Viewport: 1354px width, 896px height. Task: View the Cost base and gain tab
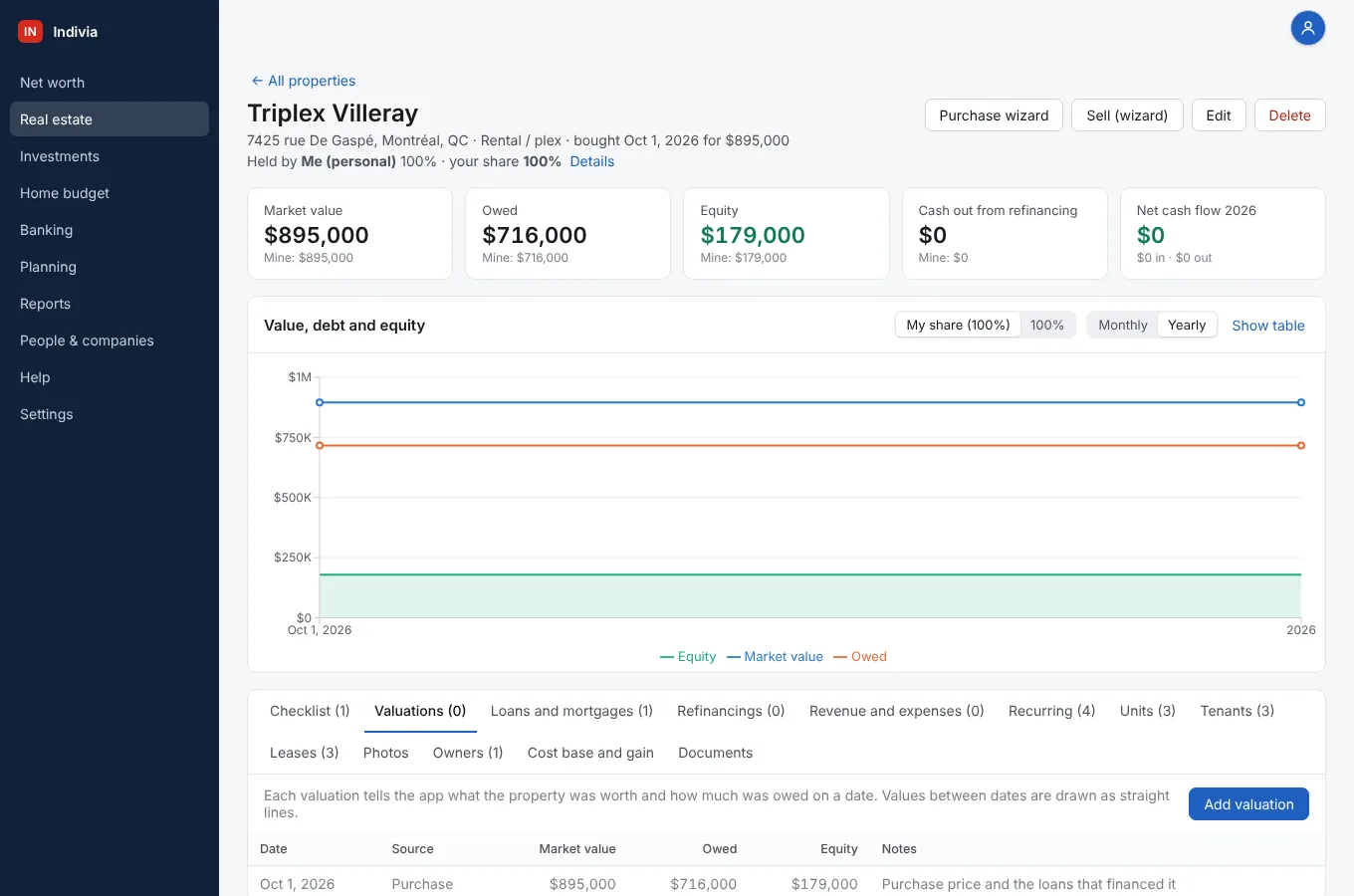point(590,753)
